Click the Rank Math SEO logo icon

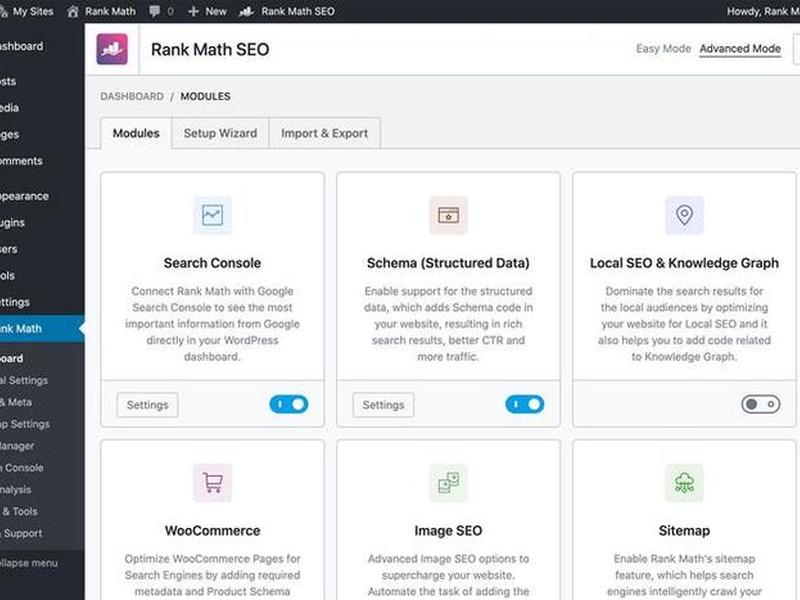pyautogui.click(x=112, y=49)
